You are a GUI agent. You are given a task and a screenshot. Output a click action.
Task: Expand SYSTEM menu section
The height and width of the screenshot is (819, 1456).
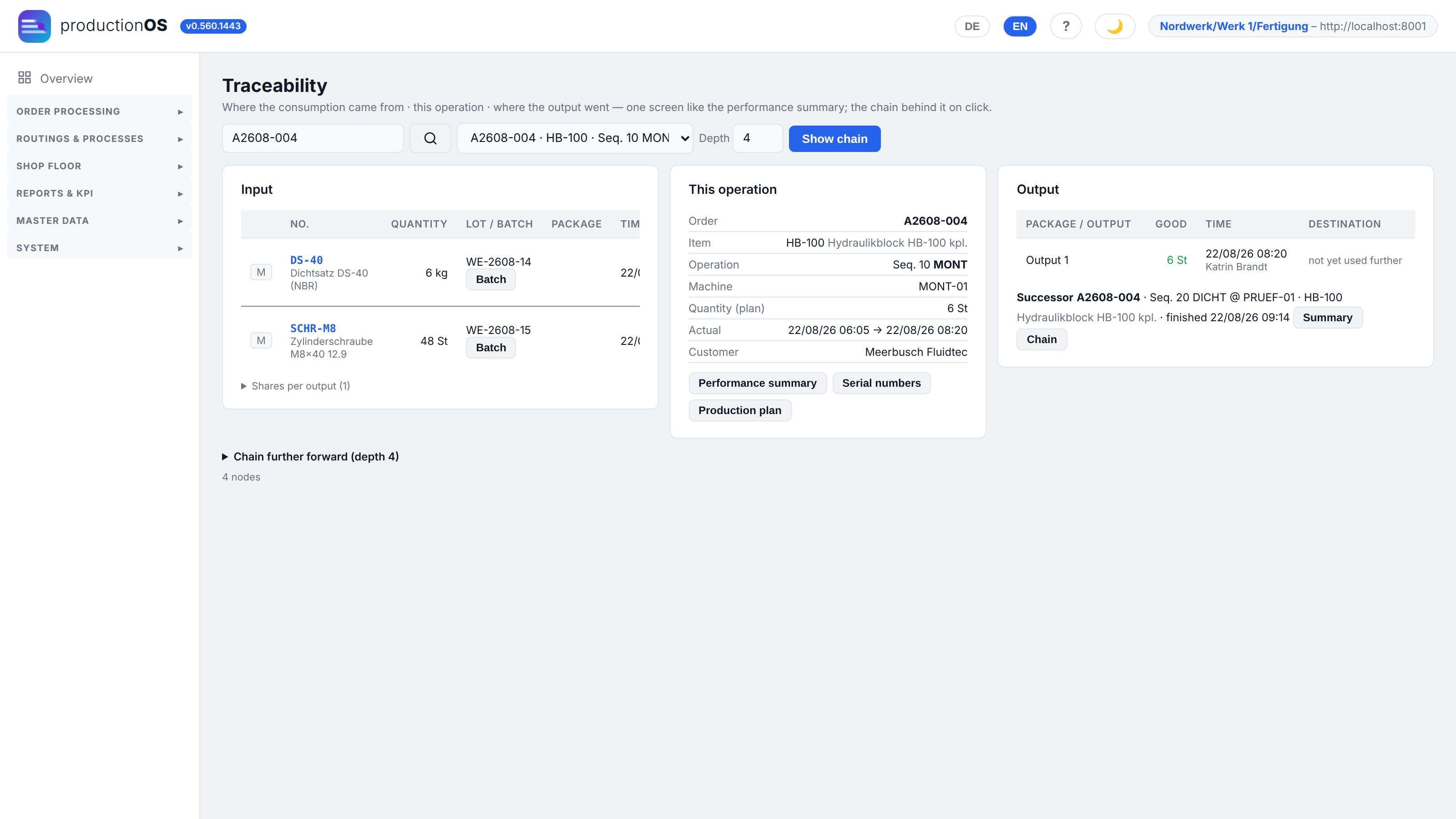pos(100,248)
